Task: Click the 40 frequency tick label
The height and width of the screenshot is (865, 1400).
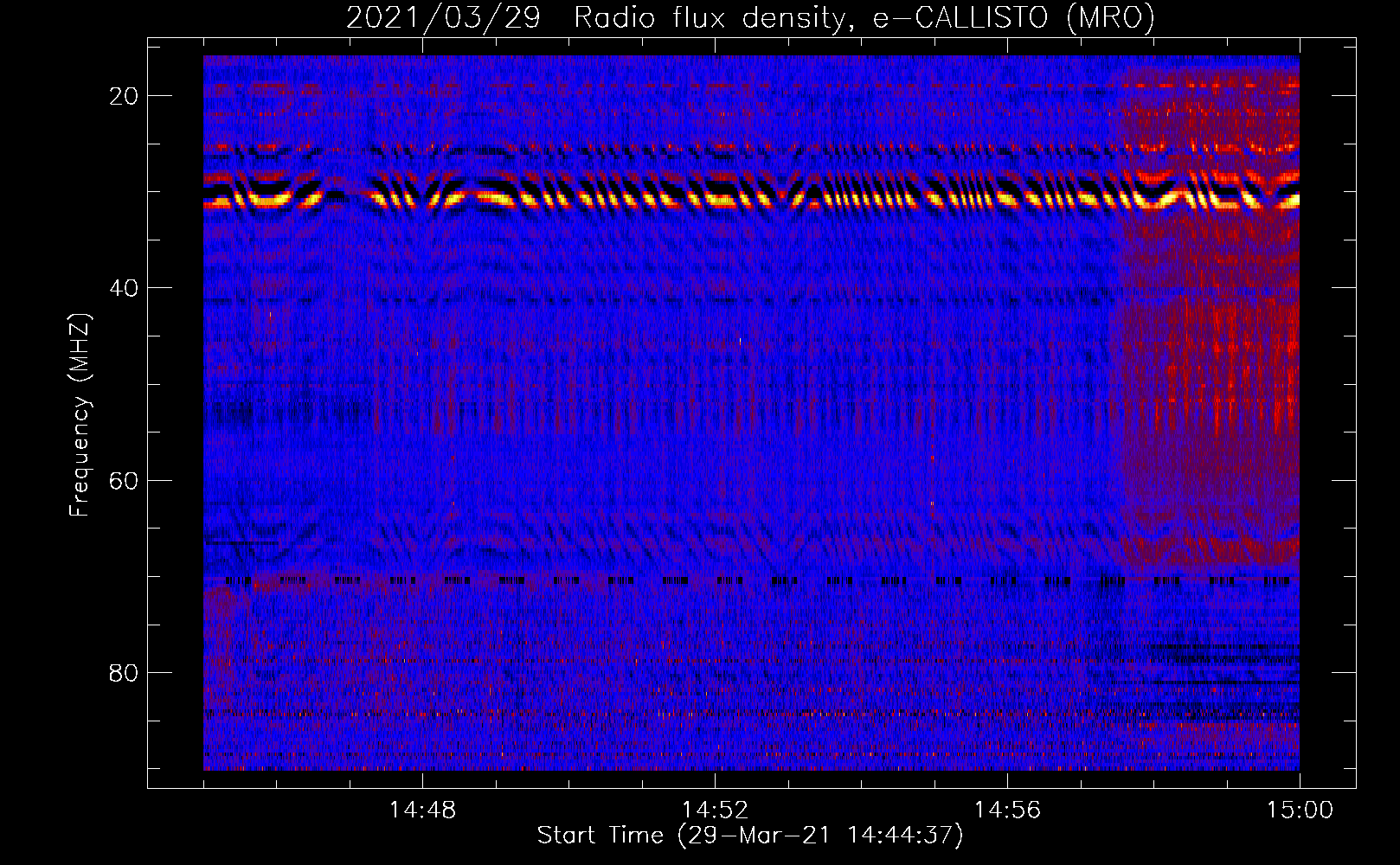Action: pyautogui.click(x=124, y=288)
